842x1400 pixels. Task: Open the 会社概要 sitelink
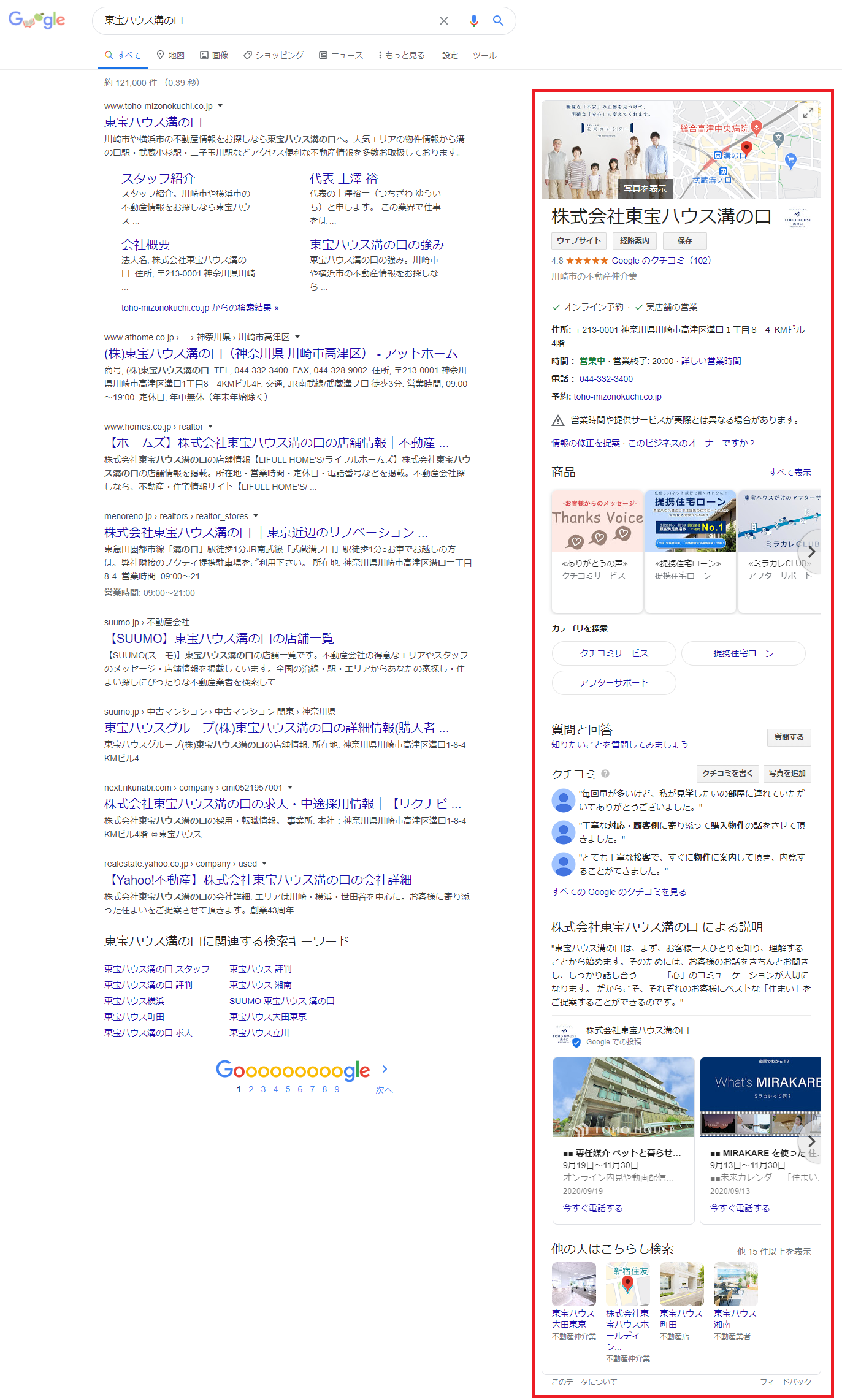coord(146,245)
